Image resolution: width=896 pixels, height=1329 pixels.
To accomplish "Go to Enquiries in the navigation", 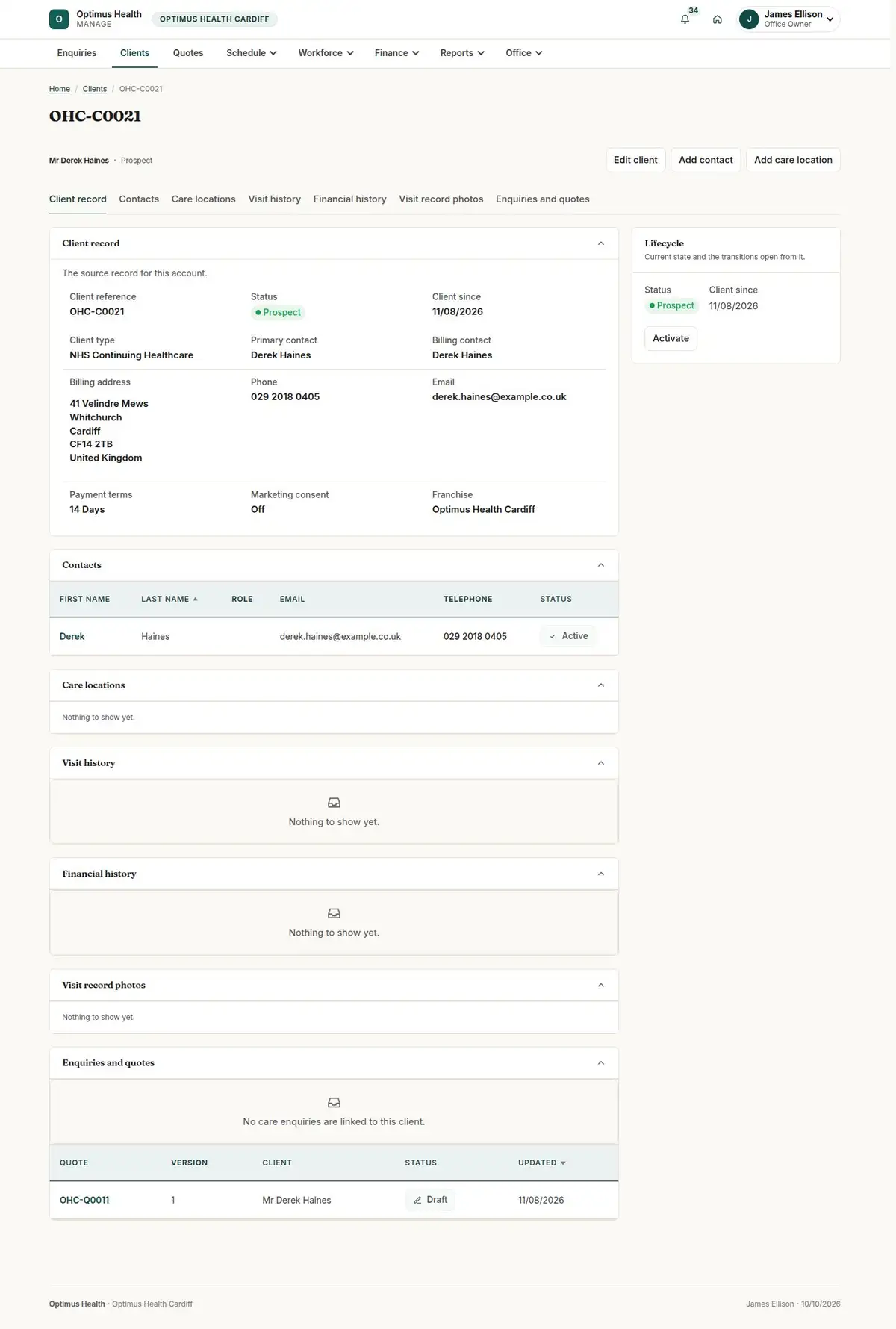I will coord(77,53).
